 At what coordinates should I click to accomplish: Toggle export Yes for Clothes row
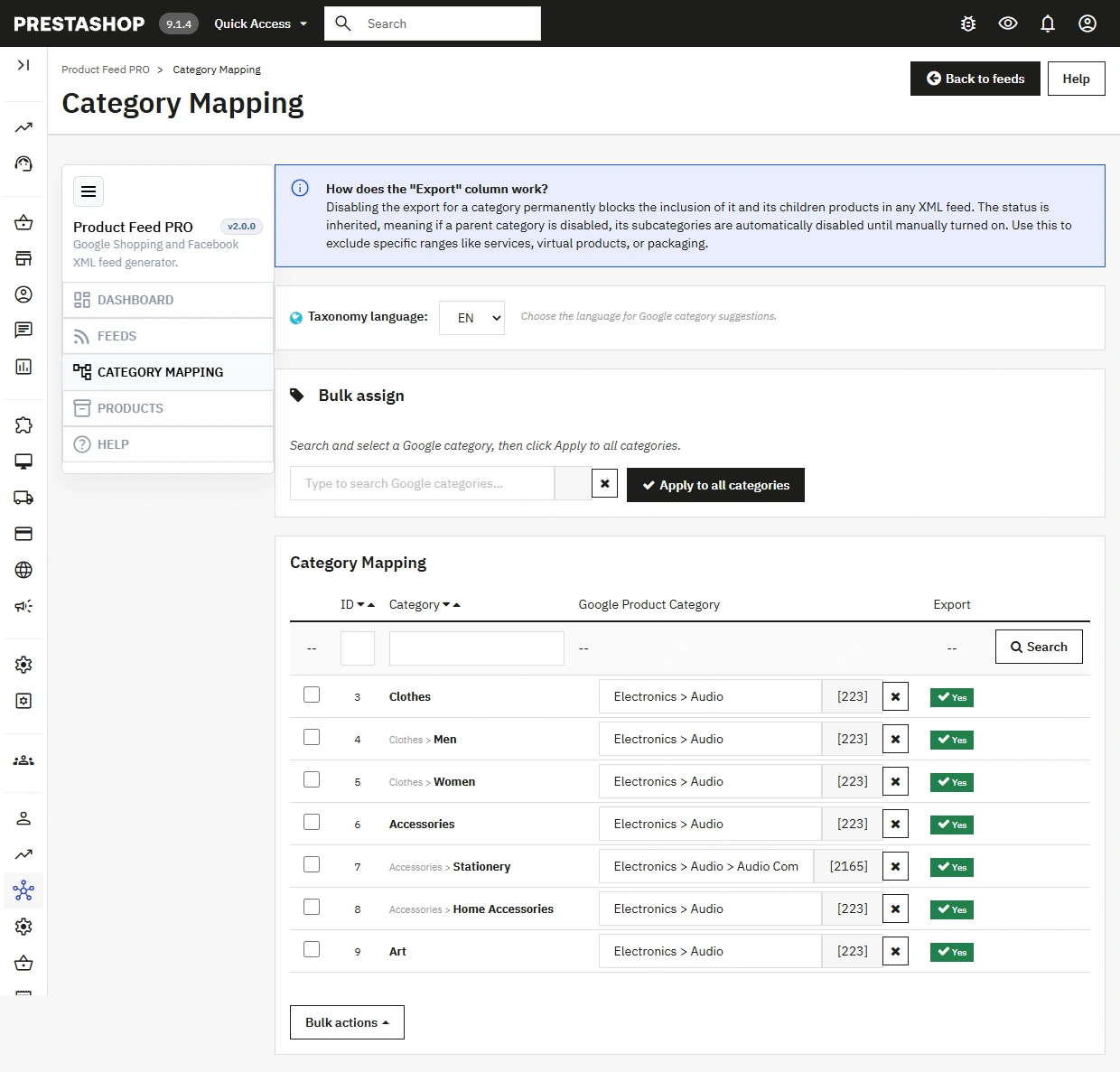coord(952,697)
